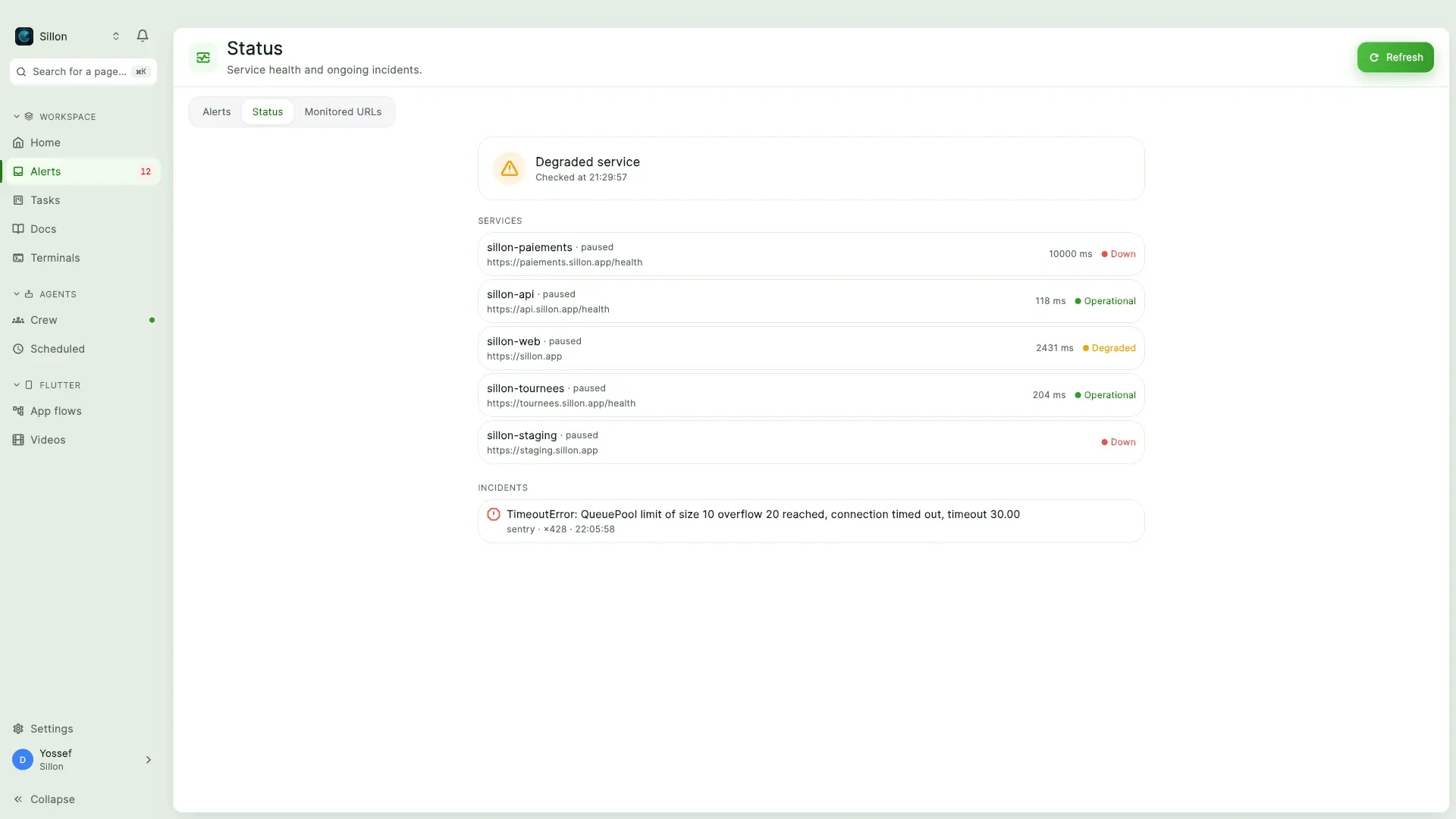This screenshot has width=1456, height=819.
Task: Click https://paiements.sillon.app/health URL
Action: point(564,262)
